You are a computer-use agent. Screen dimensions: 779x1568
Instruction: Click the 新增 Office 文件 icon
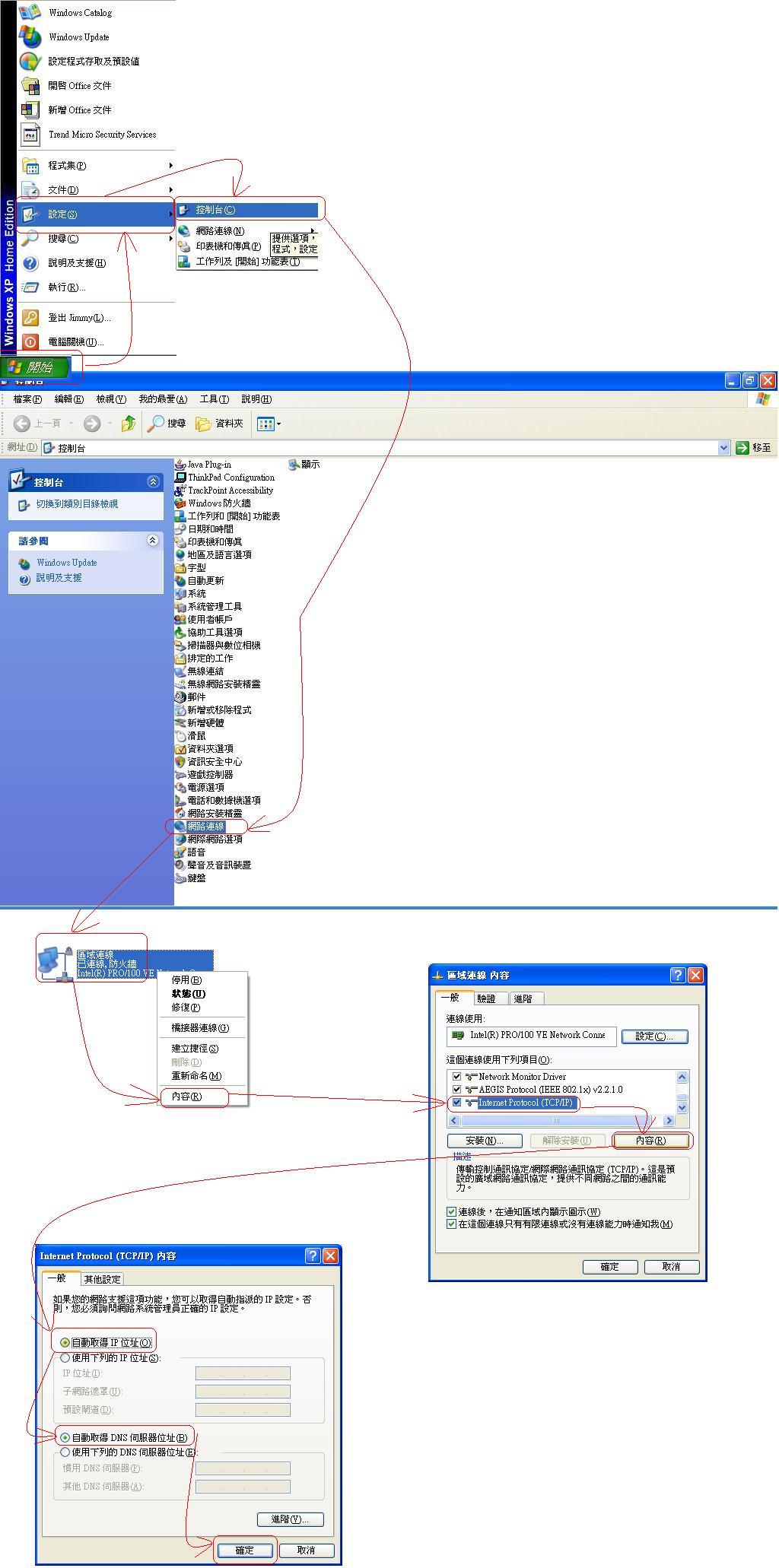tap(30, 110)
